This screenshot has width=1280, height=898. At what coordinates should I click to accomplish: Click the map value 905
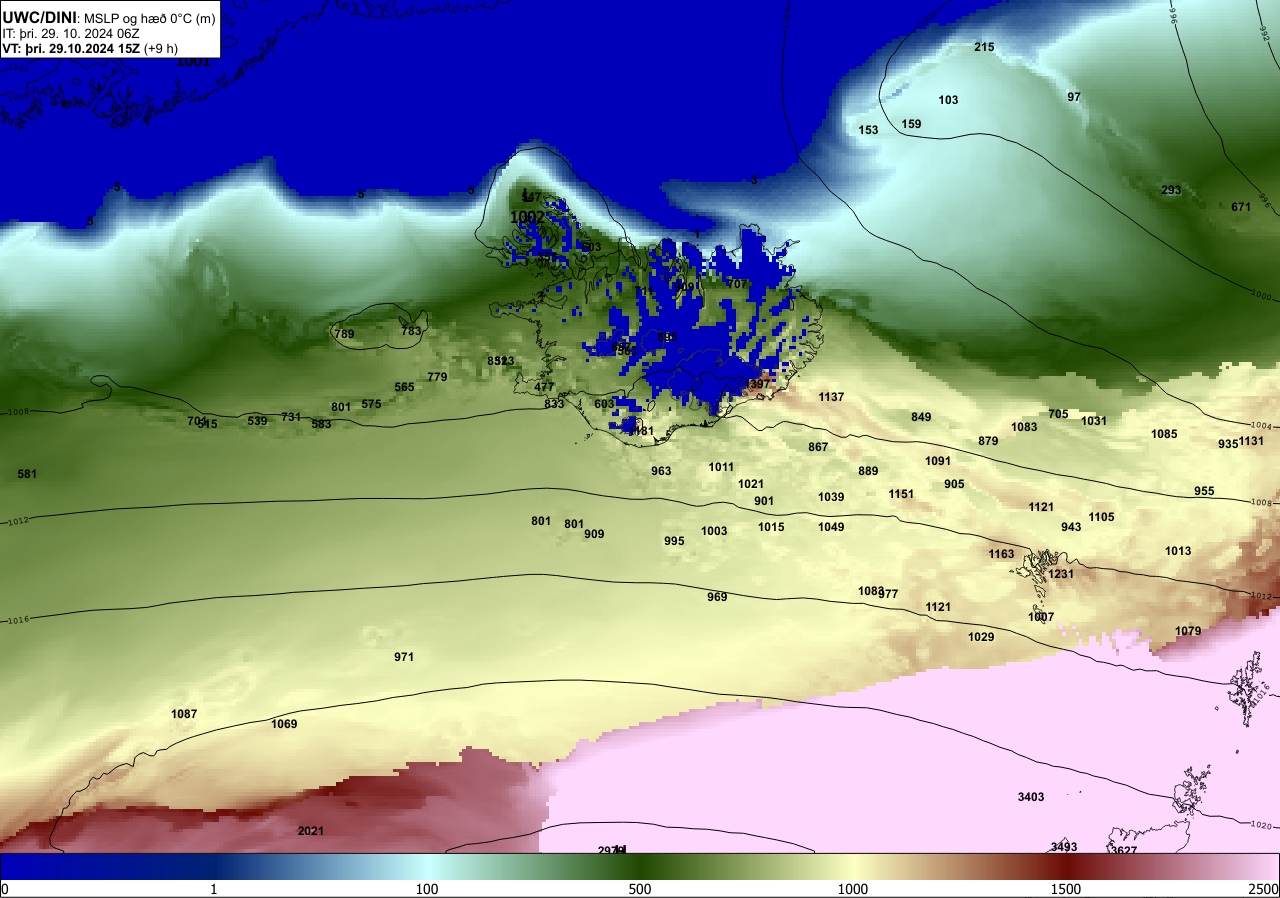click(954, 484)
